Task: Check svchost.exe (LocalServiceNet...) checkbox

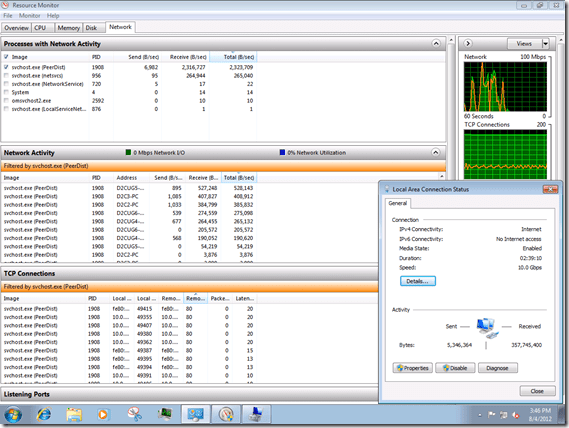Action: [x=6, y=109]
